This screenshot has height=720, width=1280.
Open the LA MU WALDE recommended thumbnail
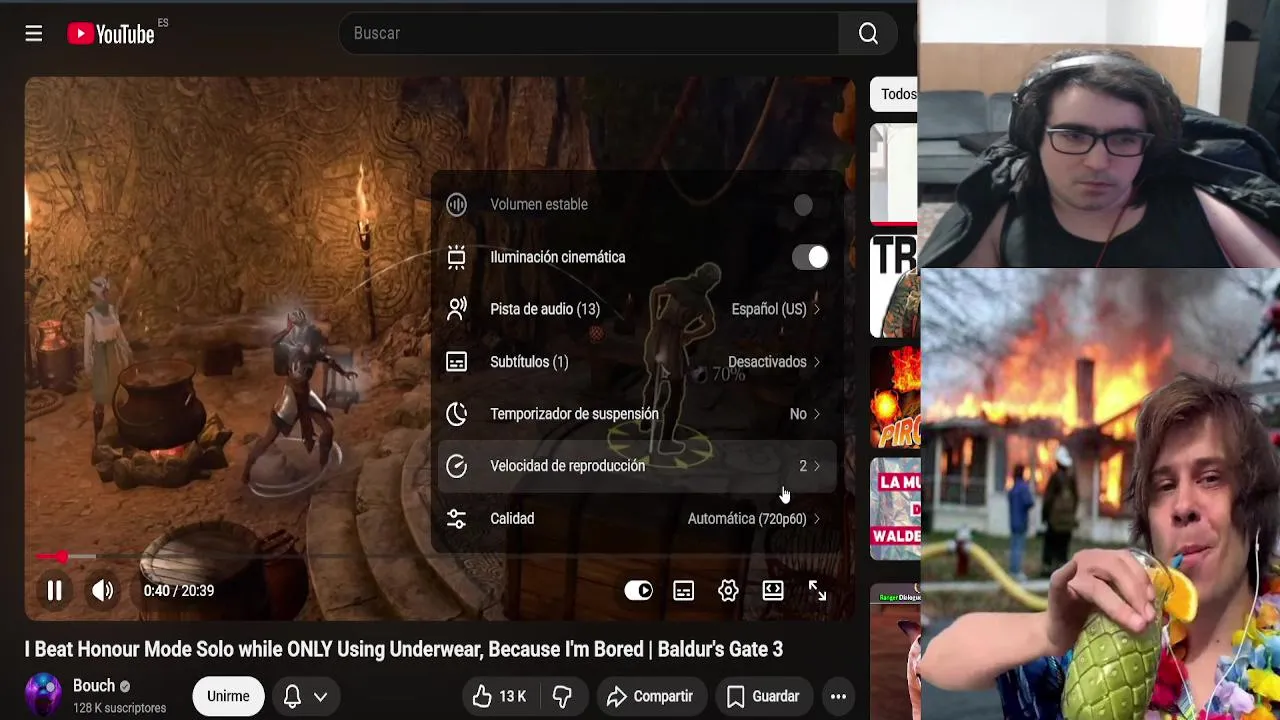coord(895,508)
